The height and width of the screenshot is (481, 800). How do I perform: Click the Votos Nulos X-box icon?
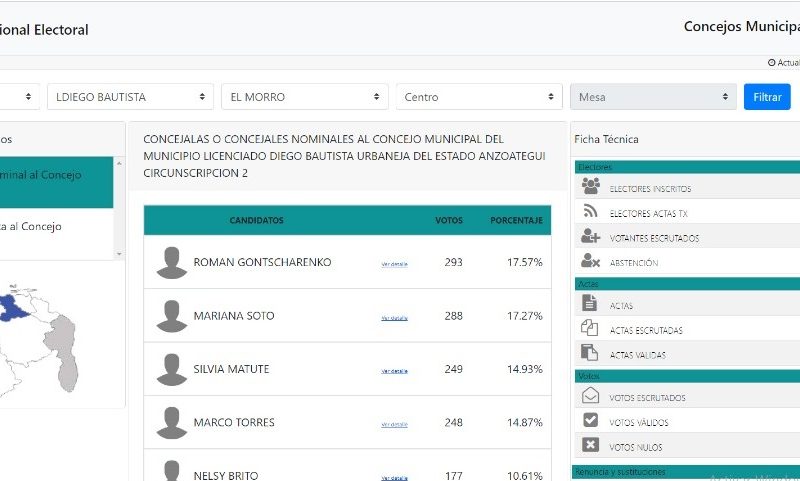coord(590,445)
